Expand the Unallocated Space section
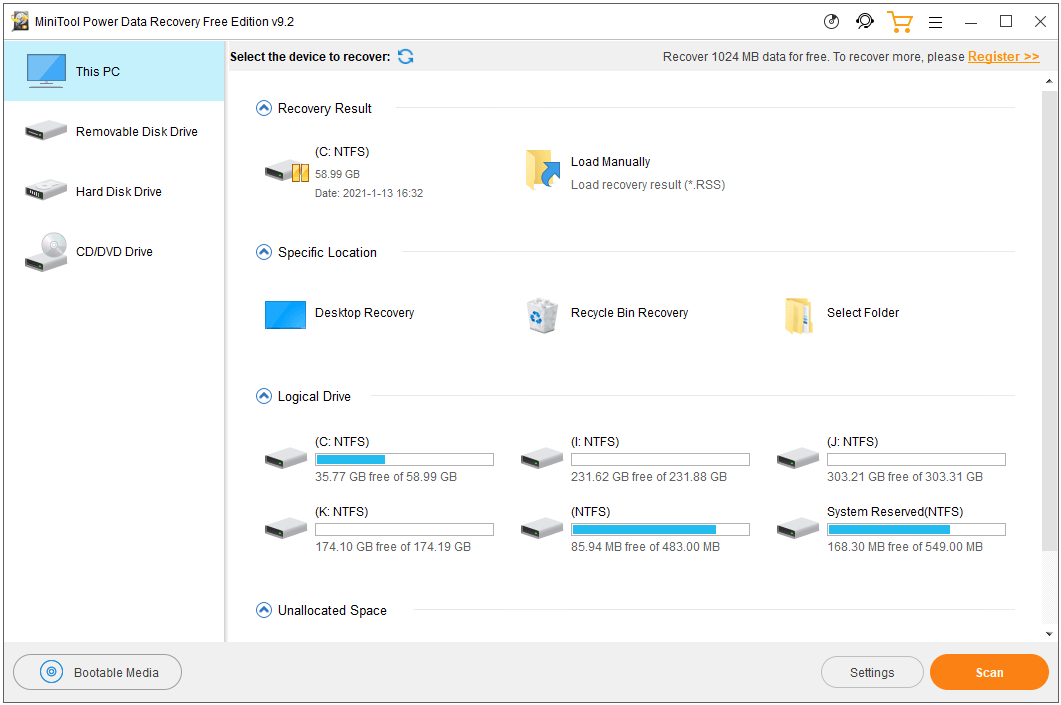 (x=264, y=610)
